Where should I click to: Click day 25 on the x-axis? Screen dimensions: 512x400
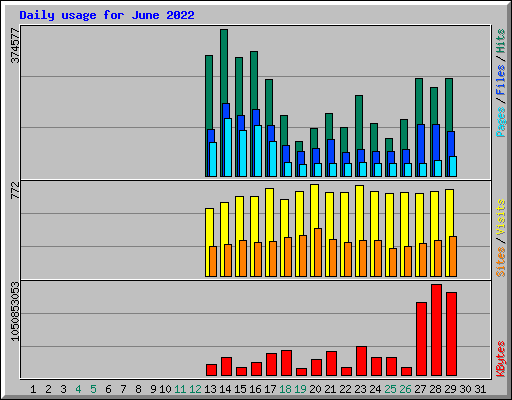click(x=390, y=389)
